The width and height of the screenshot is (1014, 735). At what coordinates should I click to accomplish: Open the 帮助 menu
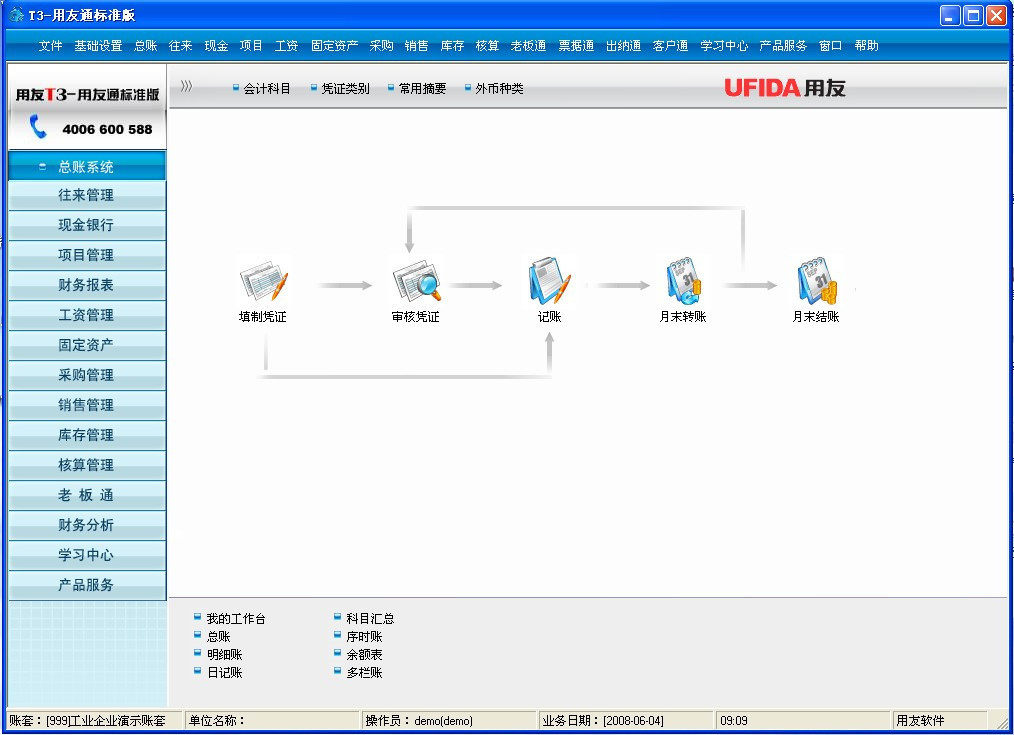(x=866, y=46)
